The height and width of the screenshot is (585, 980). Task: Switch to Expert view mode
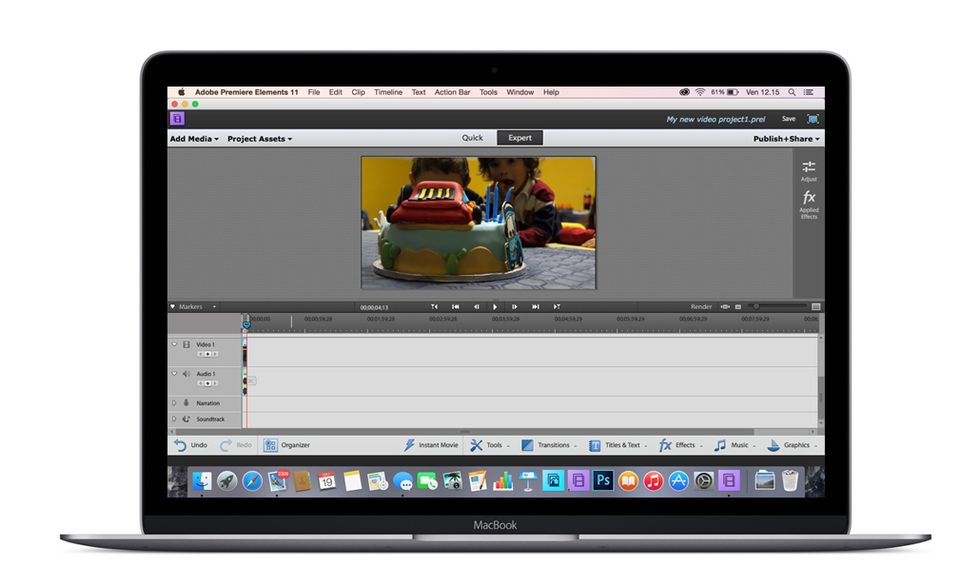519,138
